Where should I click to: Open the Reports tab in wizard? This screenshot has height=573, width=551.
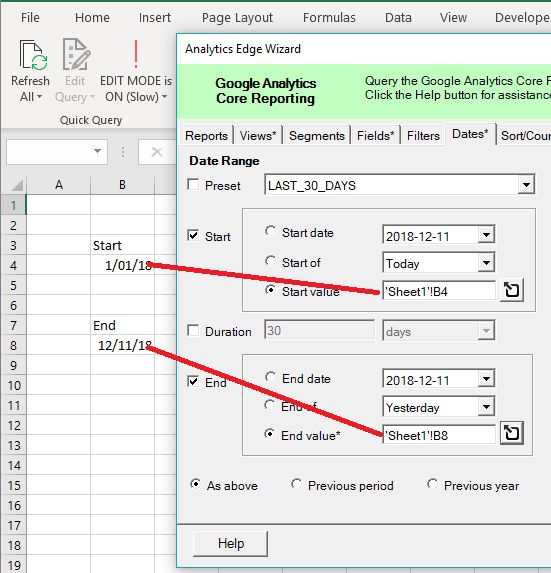tap(206, 136)
